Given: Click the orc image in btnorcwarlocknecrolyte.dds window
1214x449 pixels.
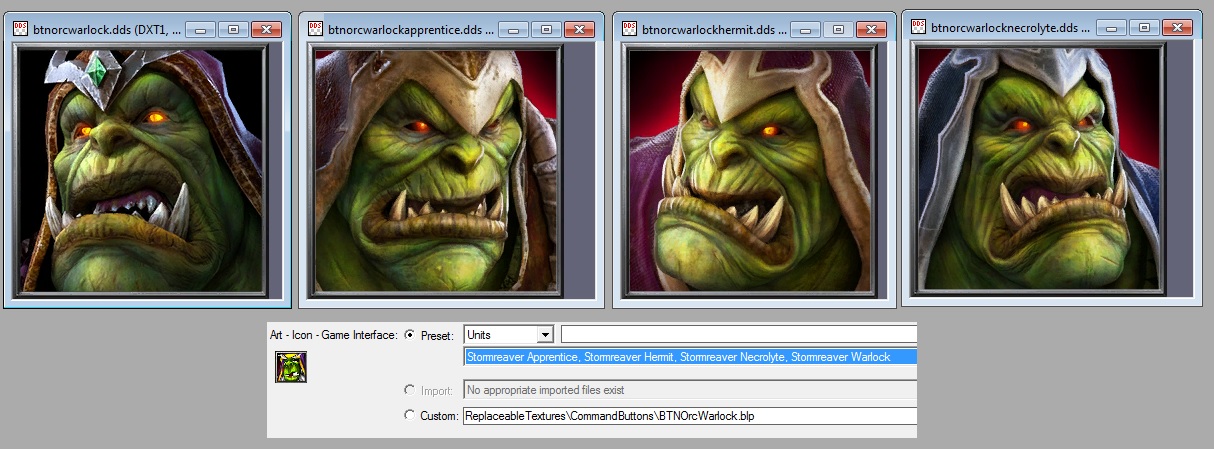Looking at the screenshot, I should tap(1037, 169).
